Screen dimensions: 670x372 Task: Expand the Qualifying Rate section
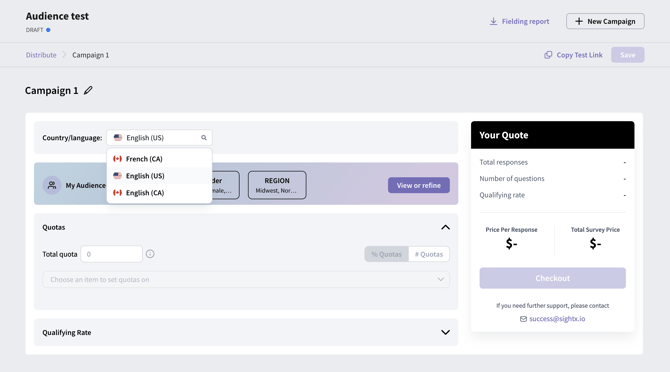[x=445, y=332]
